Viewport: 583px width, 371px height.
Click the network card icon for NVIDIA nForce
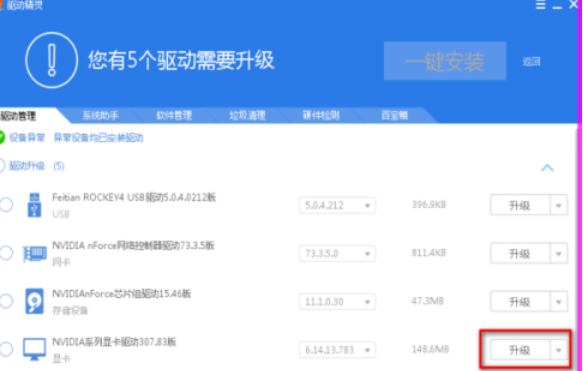(35, 254)
